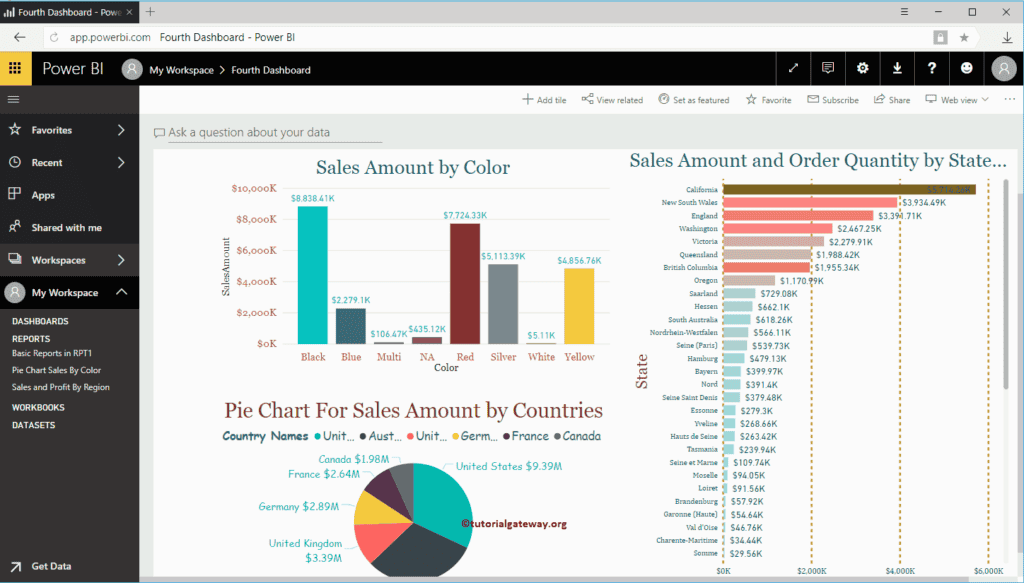Open the help question mark icon
This screenshot has width=1024, height=583.
coord(932,68)
